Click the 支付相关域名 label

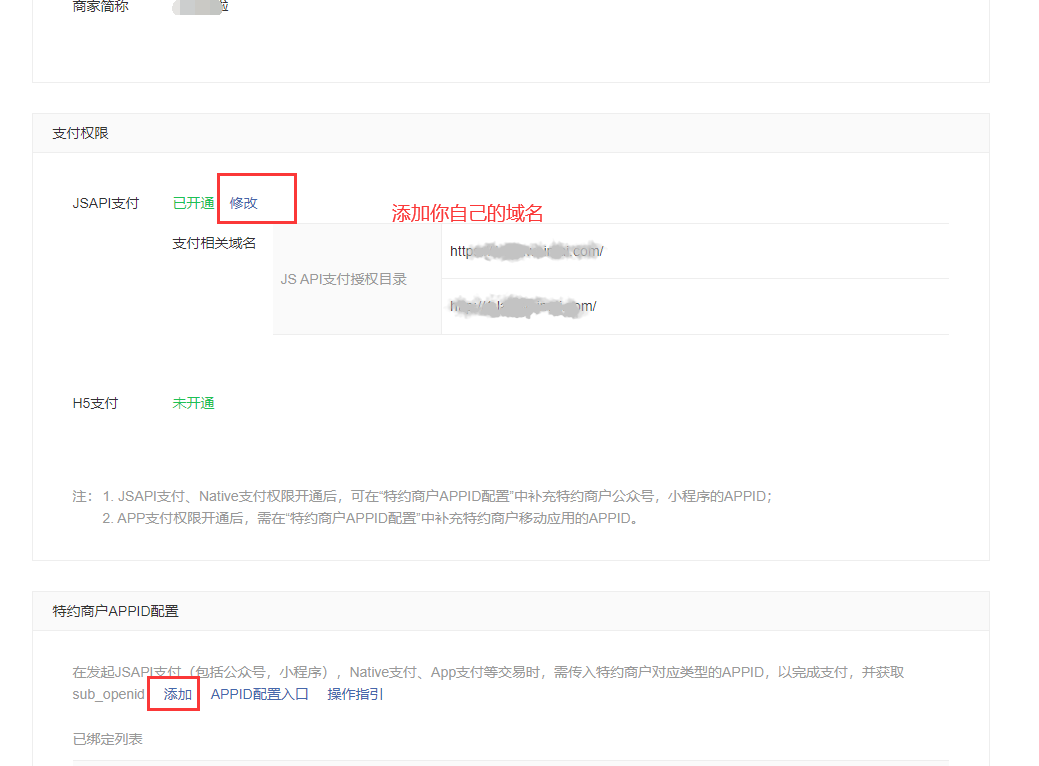pyautogui.click(x=214, y=243)
